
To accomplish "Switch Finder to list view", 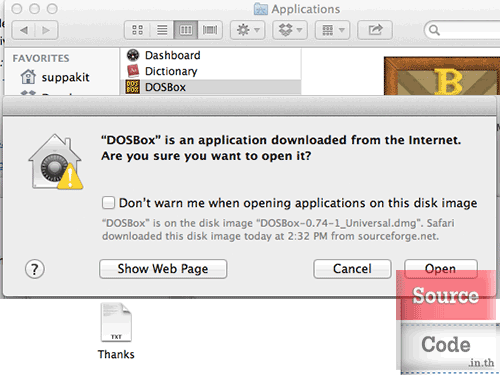I will click(162, 30).
